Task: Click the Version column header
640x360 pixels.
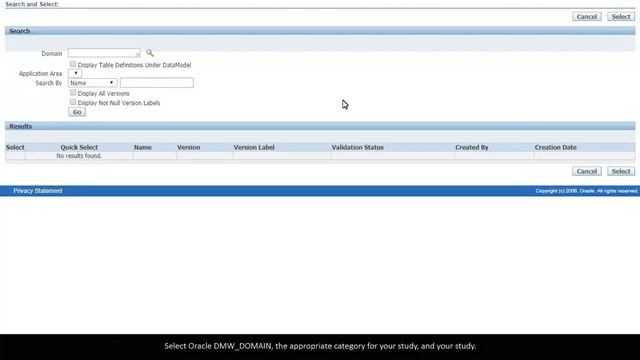Action: click(189, 147)
